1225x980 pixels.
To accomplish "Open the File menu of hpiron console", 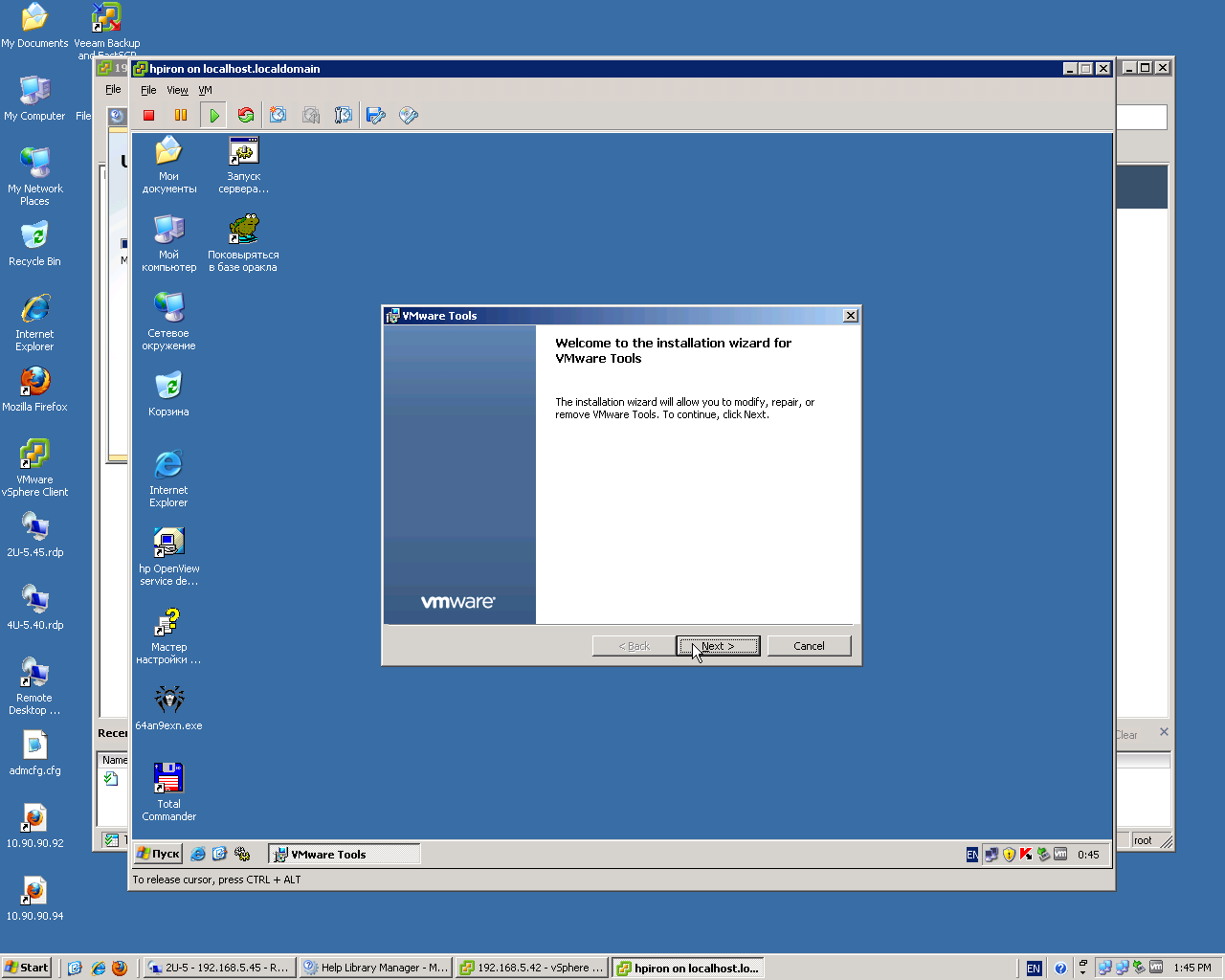I will [x=148, y=90].
